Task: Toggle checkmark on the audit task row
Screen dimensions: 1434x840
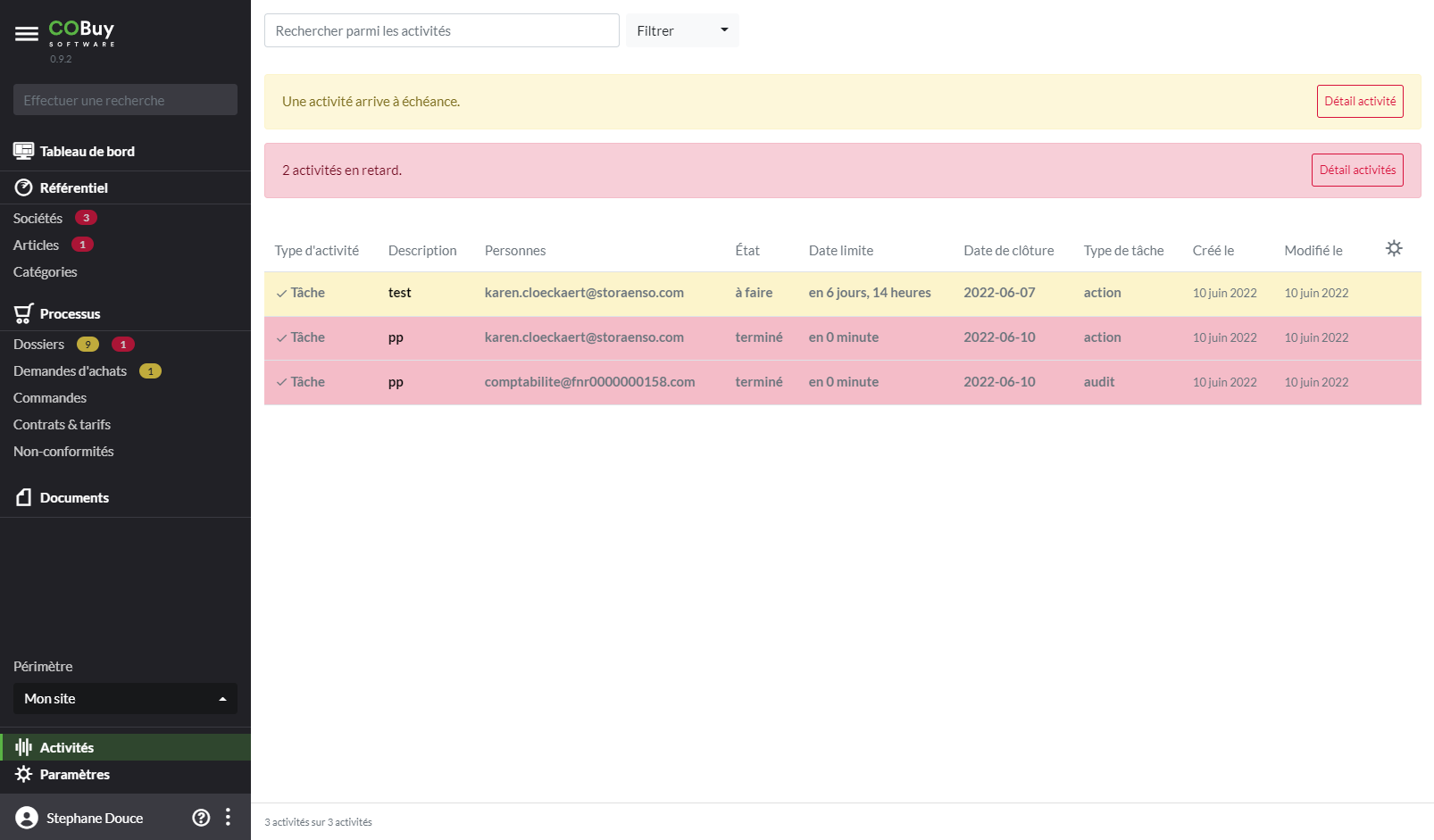Action: tap(281, 383)
